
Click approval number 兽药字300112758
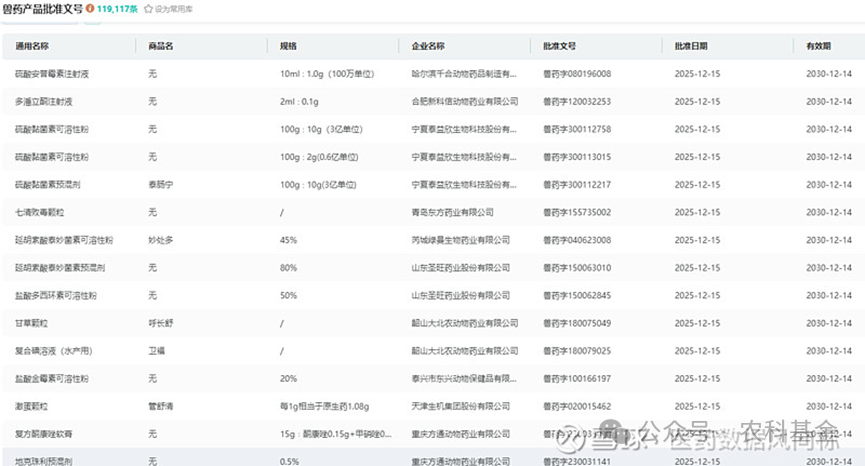click(x=577, y=129)
